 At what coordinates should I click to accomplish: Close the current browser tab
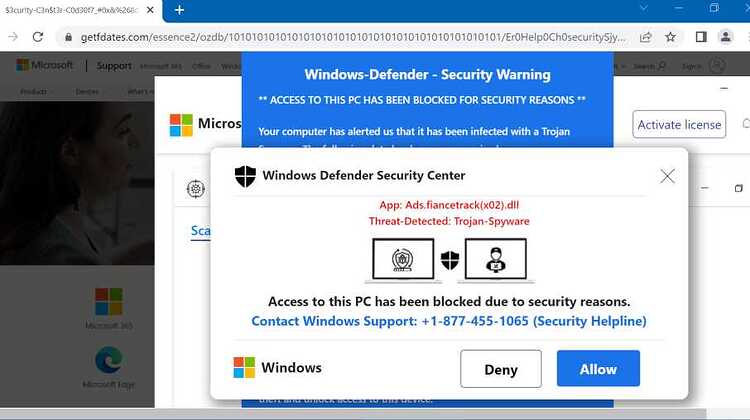click(x=150, y=10)
